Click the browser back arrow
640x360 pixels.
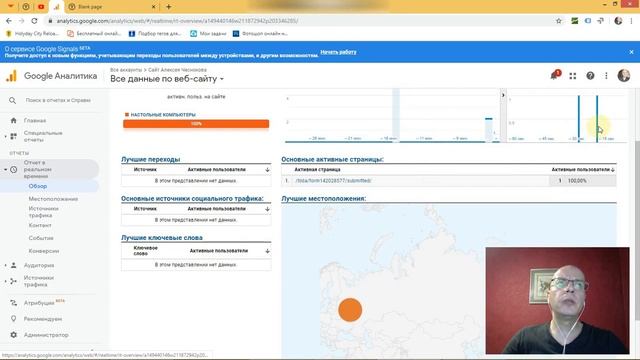9,21
